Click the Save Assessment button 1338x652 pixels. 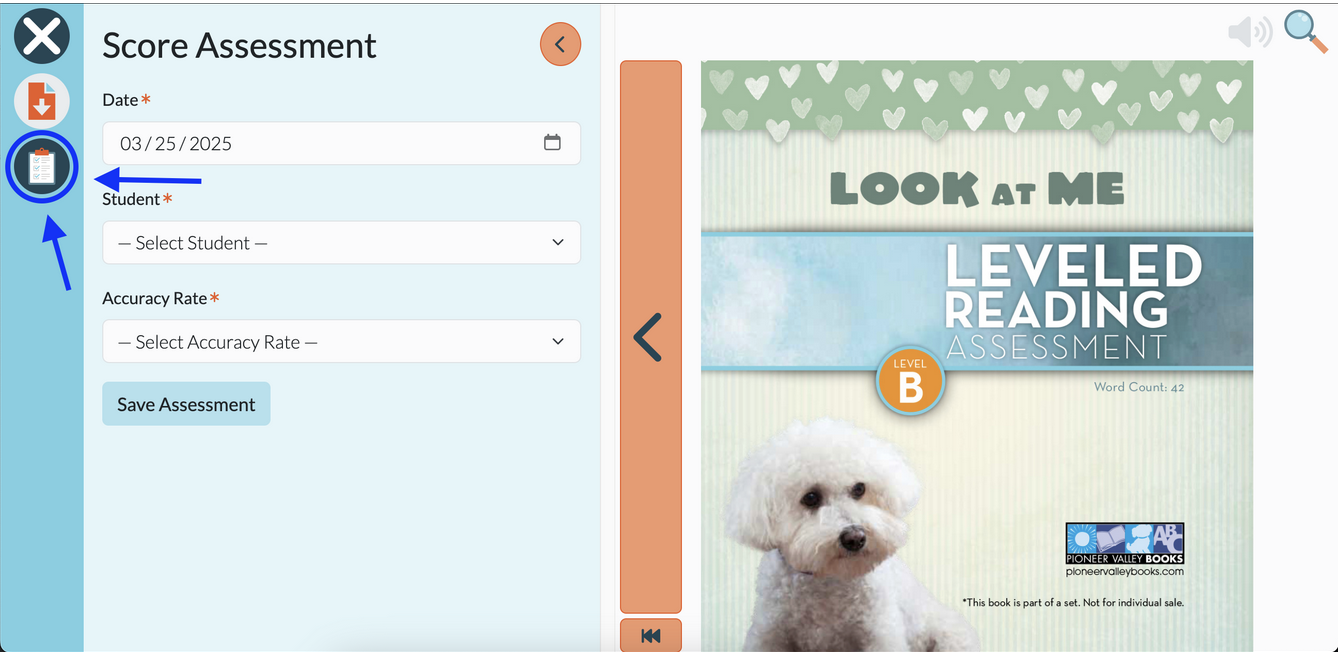[186, 404]
